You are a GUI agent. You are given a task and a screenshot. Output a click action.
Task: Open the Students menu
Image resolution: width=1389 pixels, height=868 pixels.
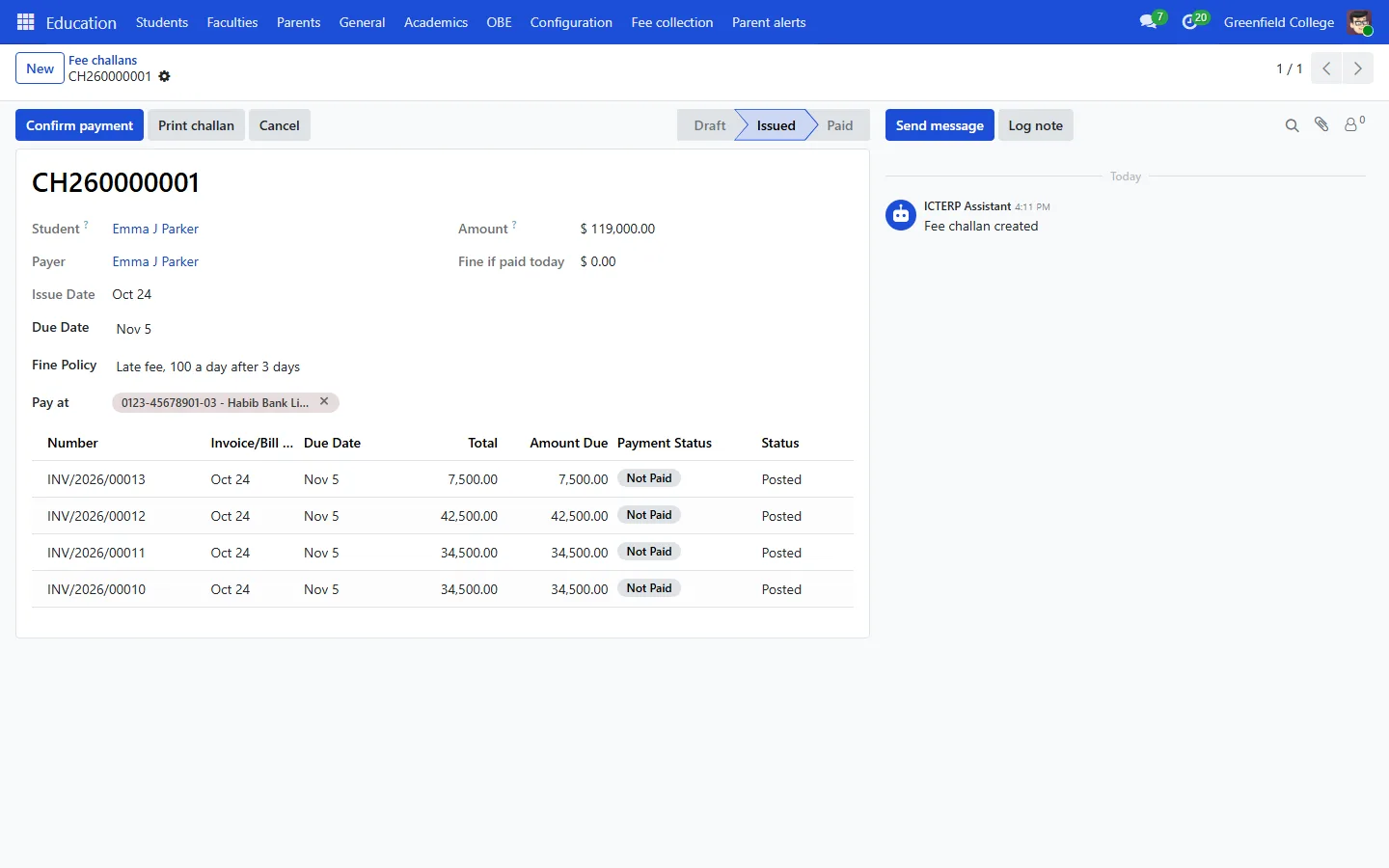click(x=162, y=22)
